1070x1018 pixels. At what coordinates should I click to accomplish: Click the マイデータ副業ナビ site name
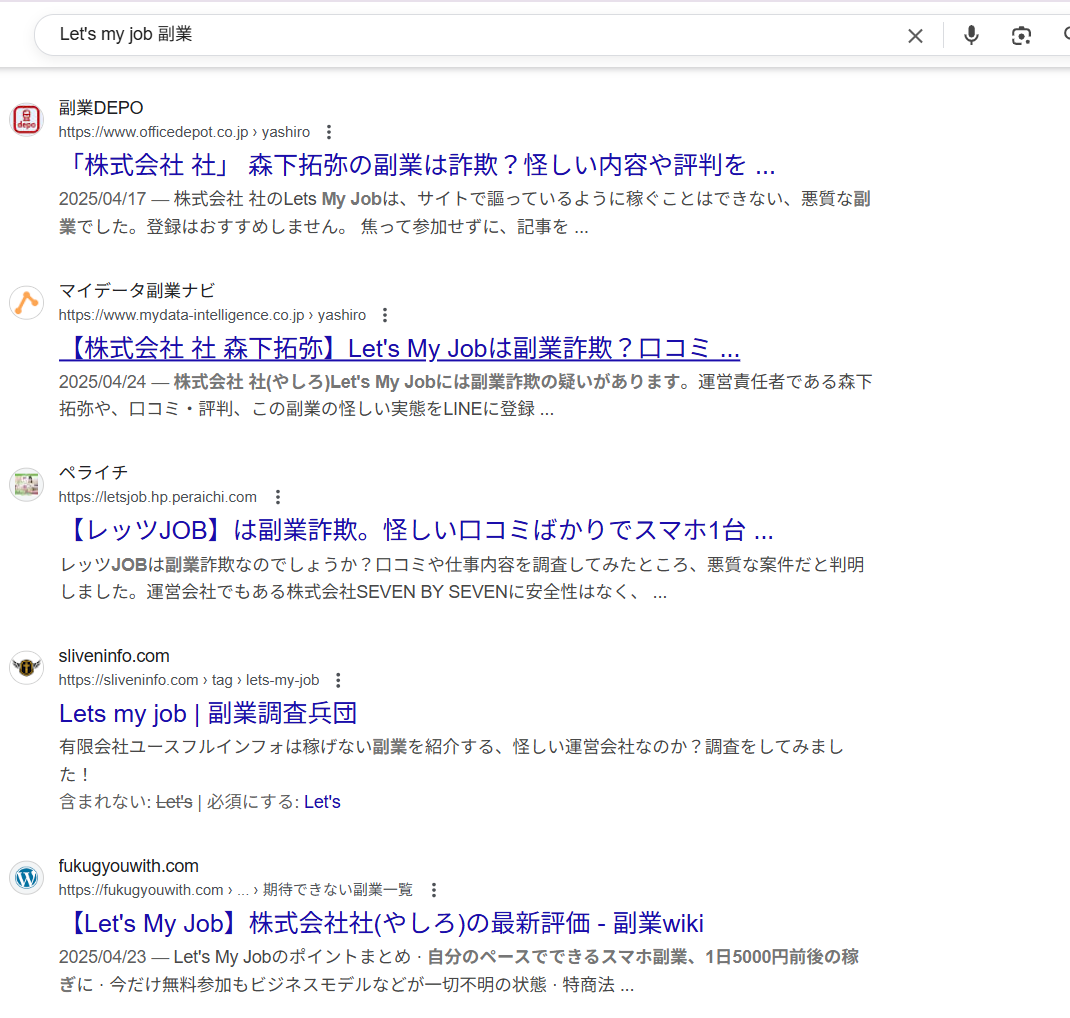pyautogui.click(x=136, y=291)
